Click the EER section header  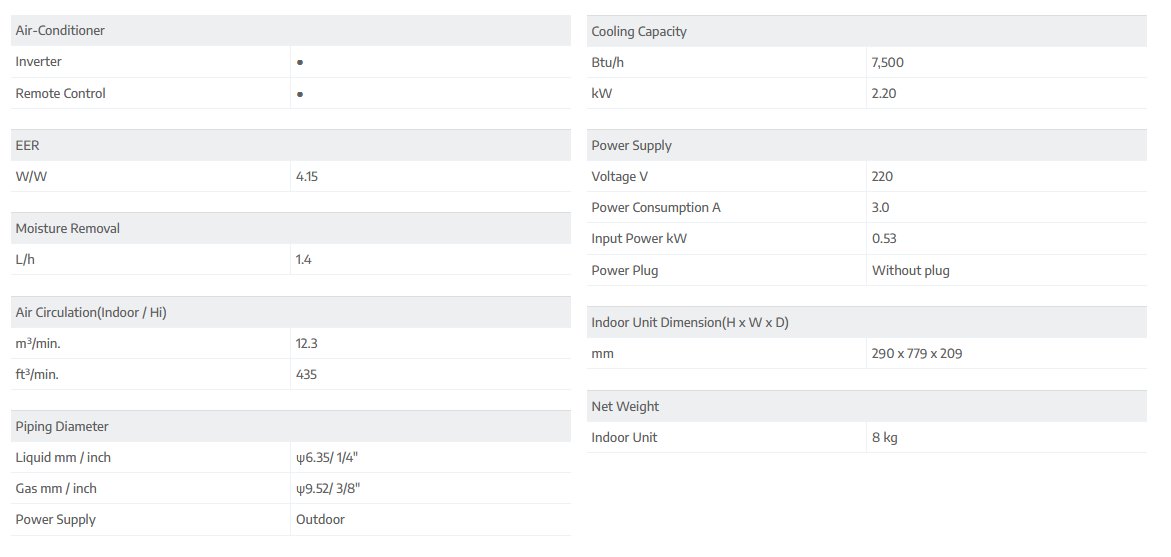tap(28, 146)
